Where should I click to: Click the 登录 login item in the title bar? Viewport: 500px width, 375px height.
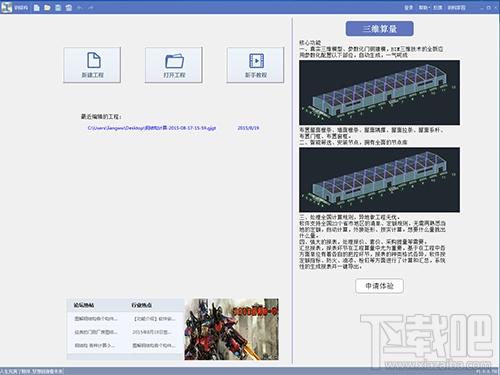coord(409,7)
